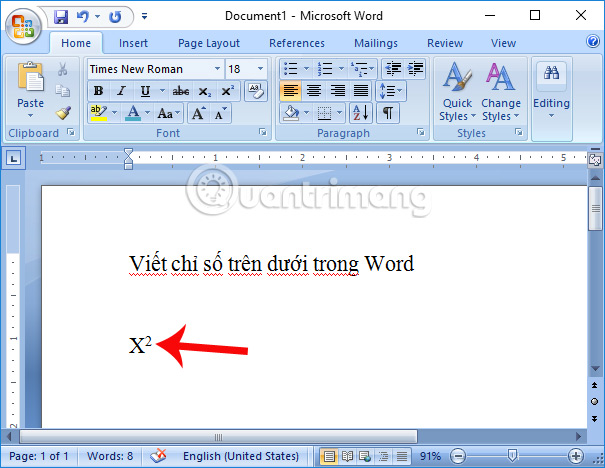Switch to the Review tab
The width and height of the screenshot is (605, 468).
coord(445,43)
